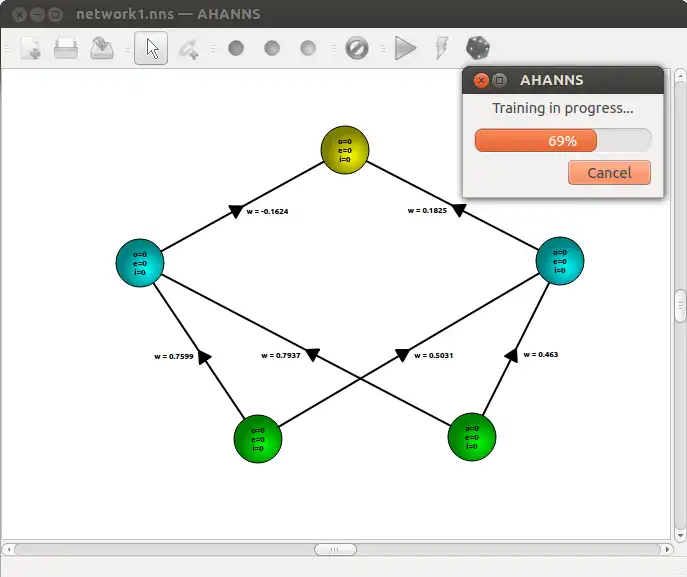The image size is (687, 577).
Task: Click the Training in progress... label
Action: click(563, 108)
